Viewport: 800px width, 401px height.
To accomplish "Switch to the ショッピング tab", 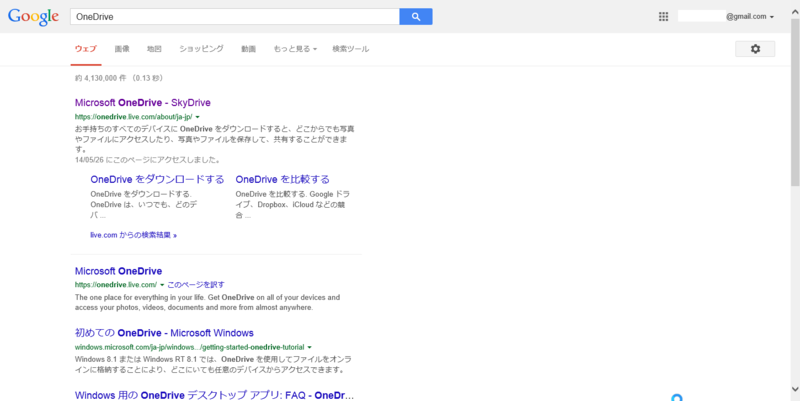I will coord(201,49).
